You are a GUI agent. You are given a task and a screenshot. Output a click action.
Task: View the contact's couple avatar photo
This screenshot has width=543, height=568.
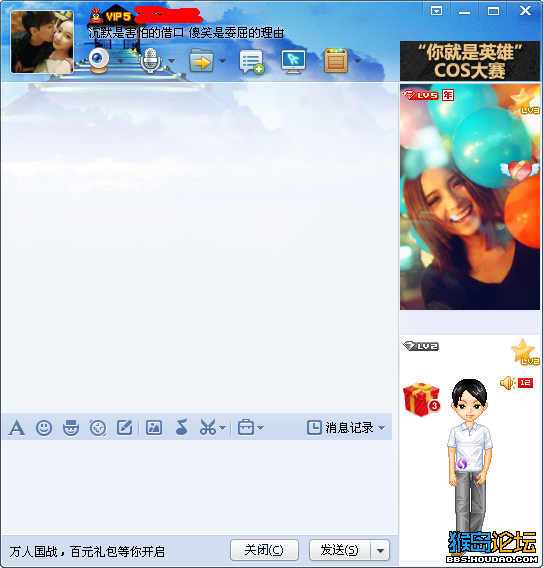42,42
